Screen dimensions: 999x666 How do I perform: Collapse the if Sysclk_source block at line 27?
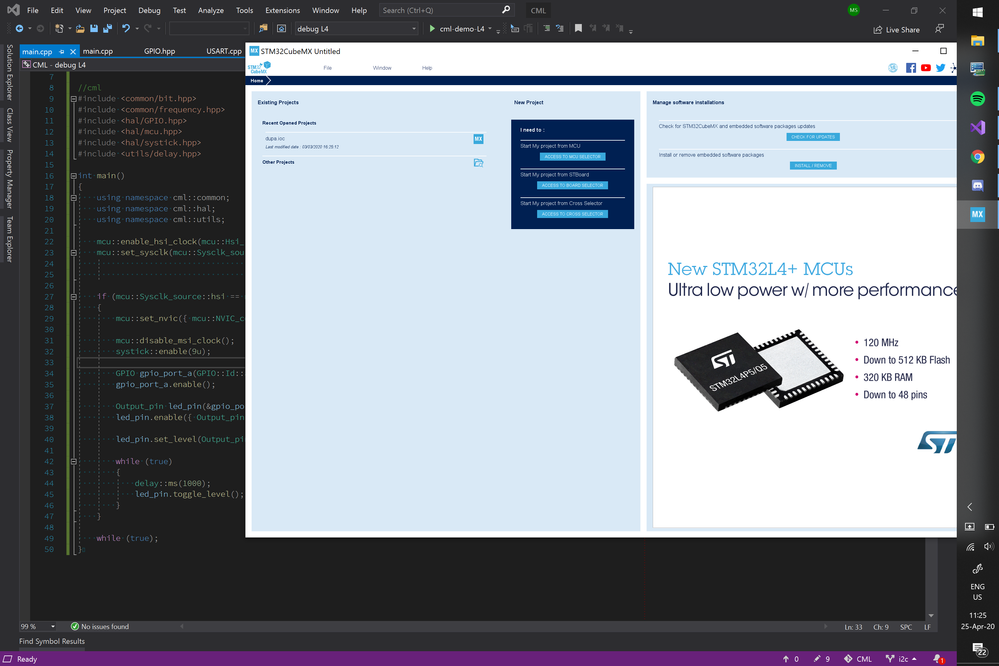pyautogui.click(x=73, y=297)
